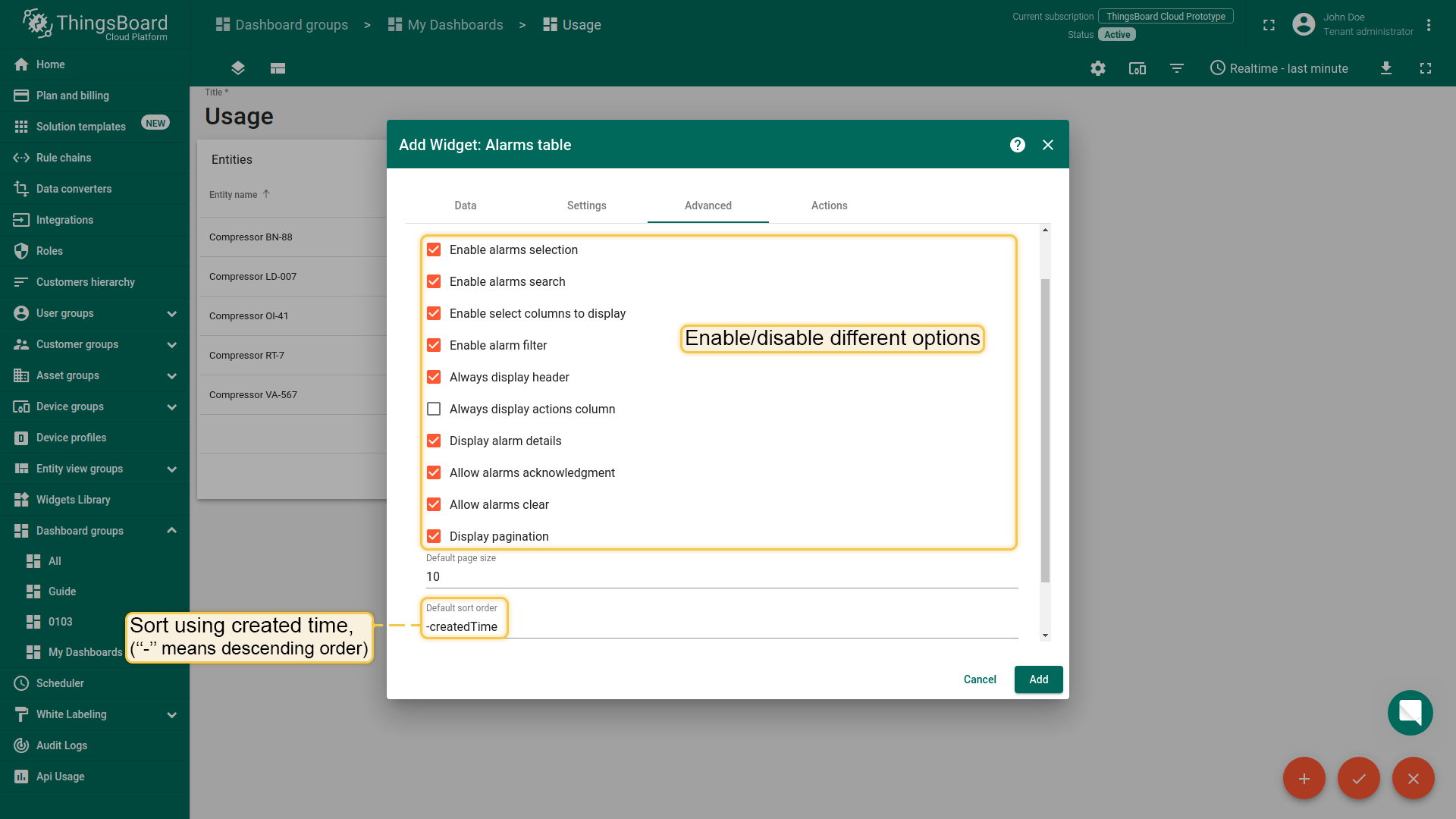The height and width of the screenshot is (819, 1456).
Task: Collapse the Dashboard groups sidebar section
Action: click(x=171, y=531)
